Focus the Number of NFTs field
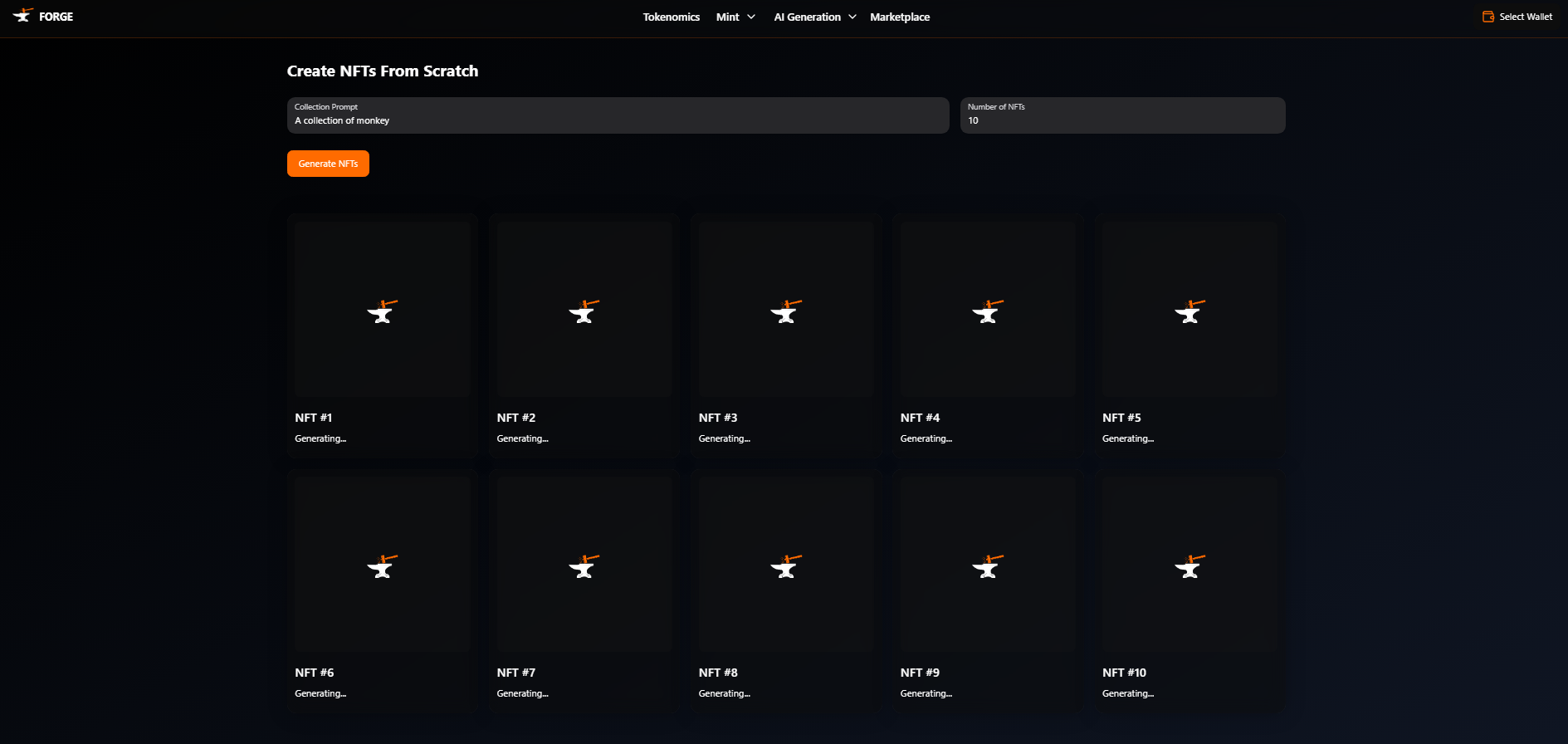Screen dimensions: 1568x744 click(1122, 115)
